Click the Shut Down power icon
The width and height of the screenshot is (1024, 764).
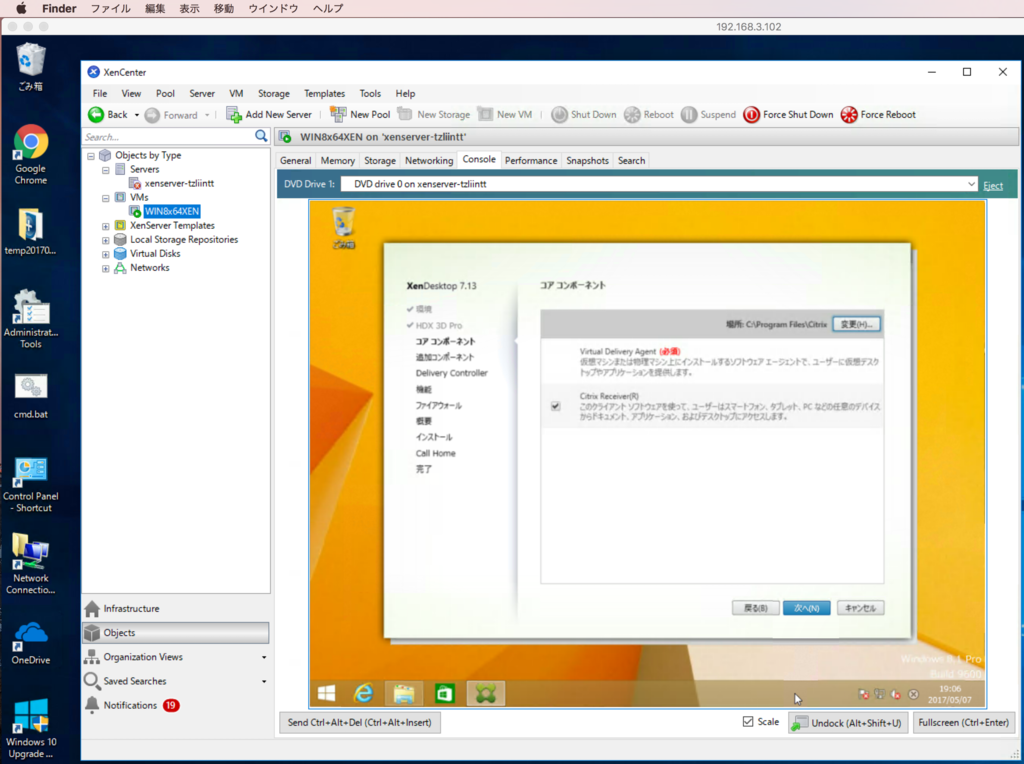coord(559,115)
